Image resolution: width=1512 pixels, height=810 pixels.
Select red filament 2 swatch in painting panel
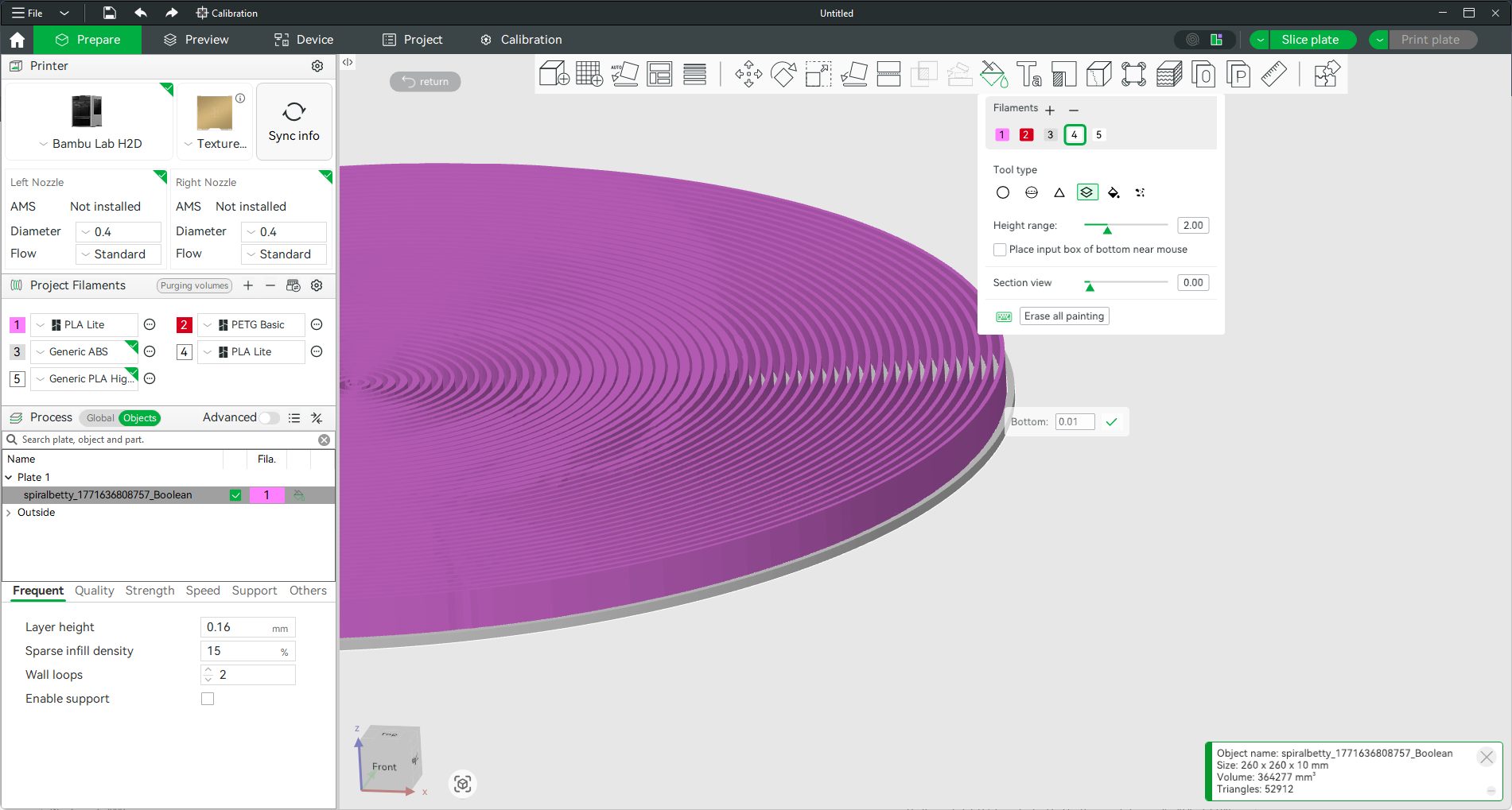point(1026,134)
